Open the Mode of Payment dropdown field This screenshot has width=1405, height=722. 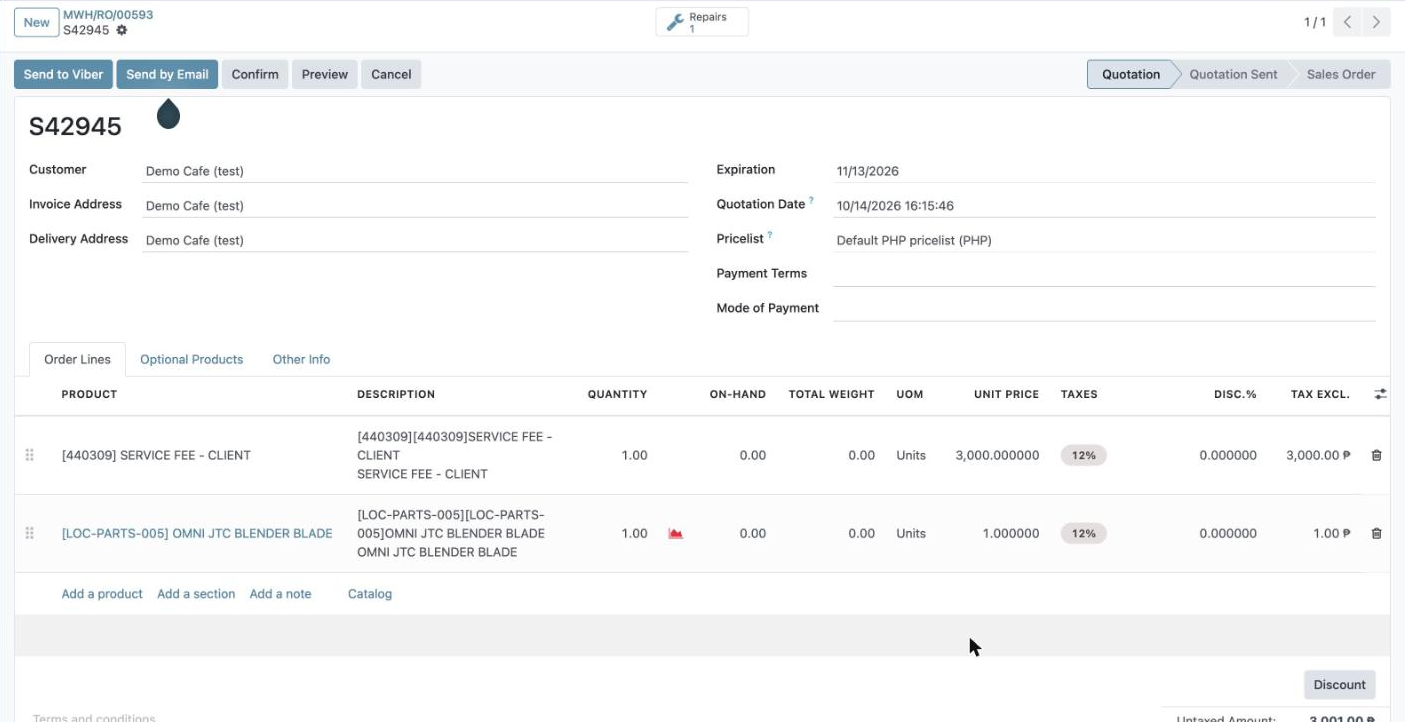tap(1104, 309)
